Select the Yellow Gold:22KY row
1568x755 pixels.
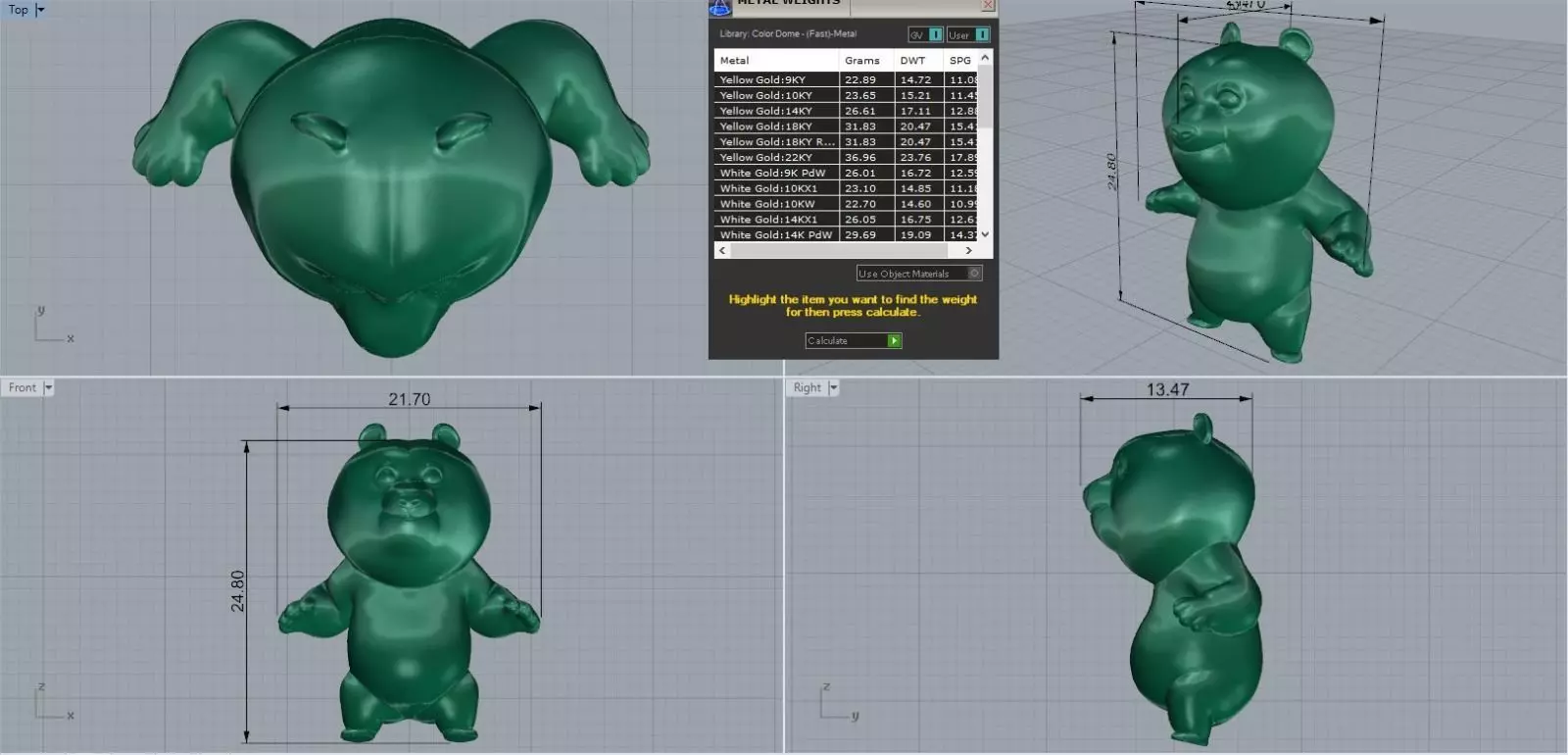click(x=846, y=158)
